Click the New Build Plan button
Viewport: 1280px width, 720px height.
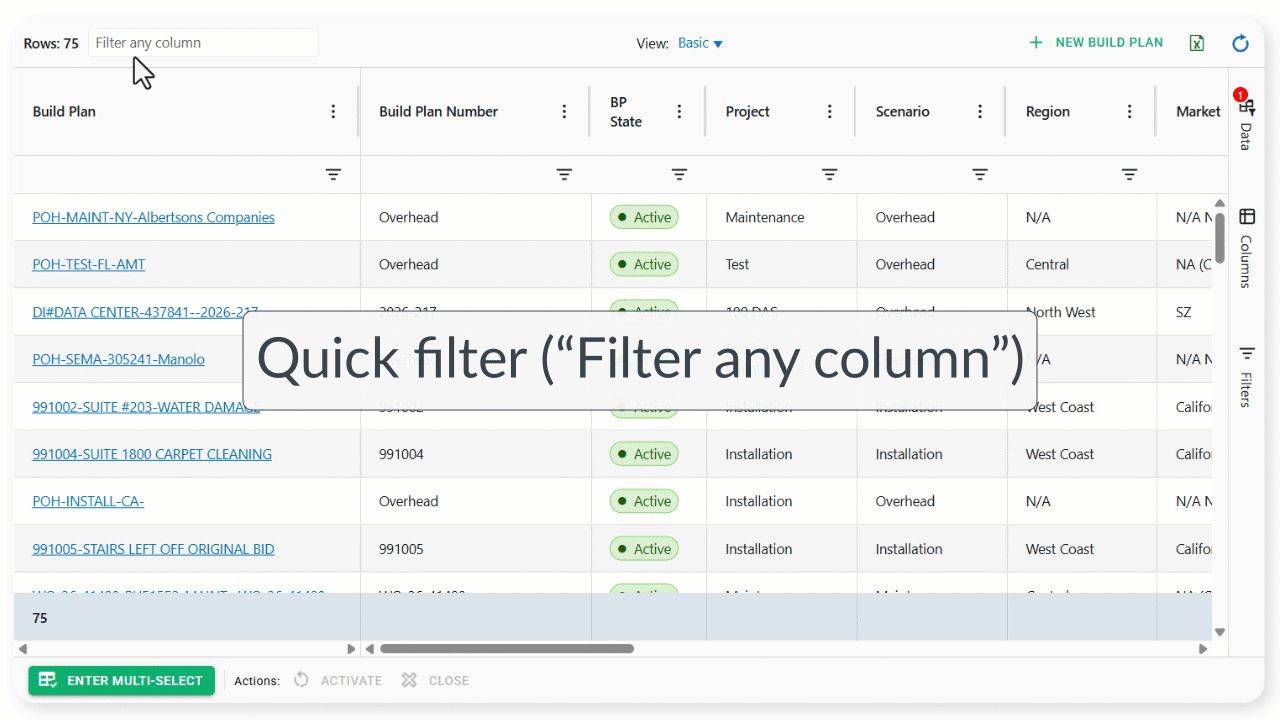point(1096,43)
